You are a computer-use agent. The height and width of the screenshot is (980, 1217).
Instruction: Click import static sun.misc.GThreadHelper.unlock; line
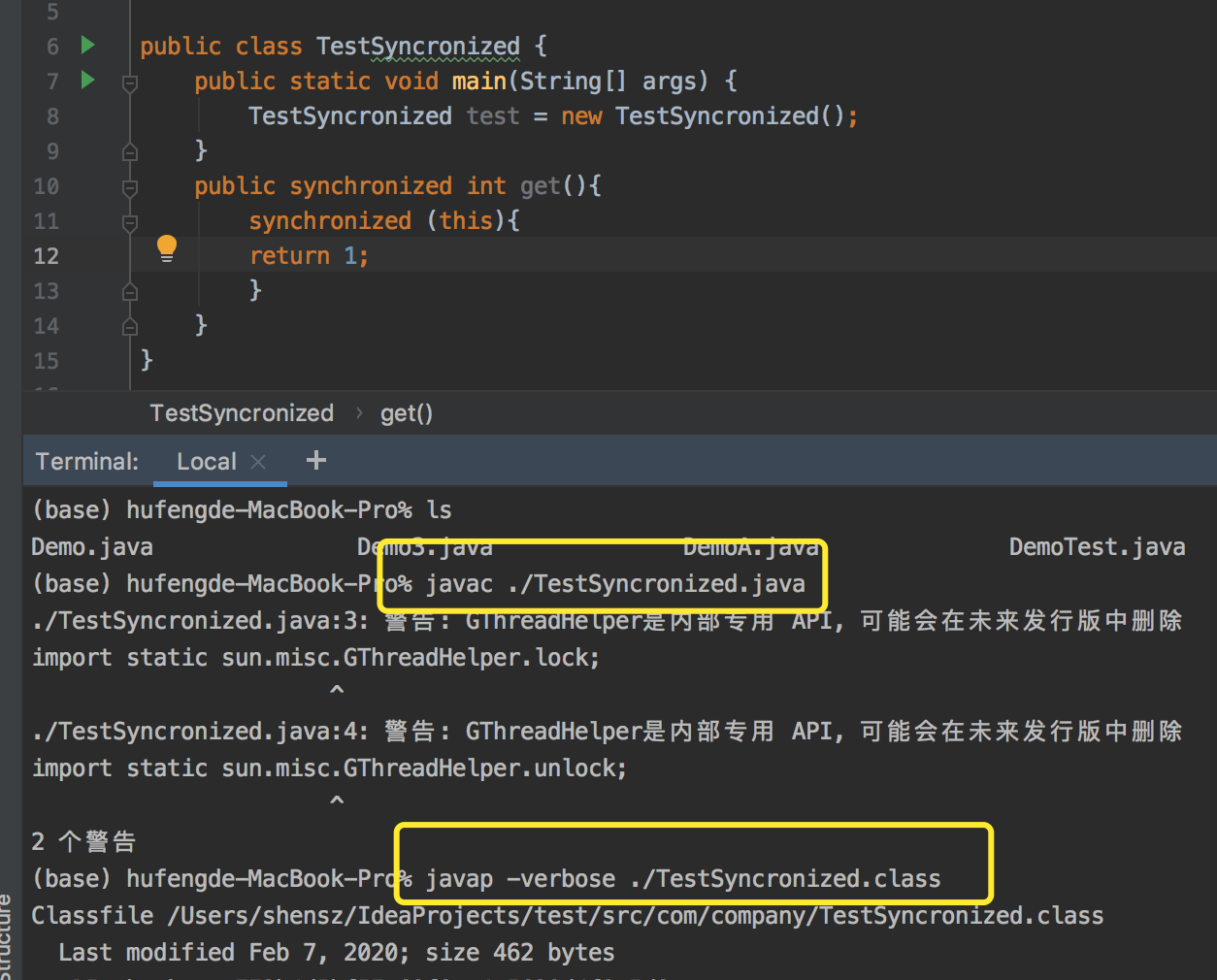[330, 768]
